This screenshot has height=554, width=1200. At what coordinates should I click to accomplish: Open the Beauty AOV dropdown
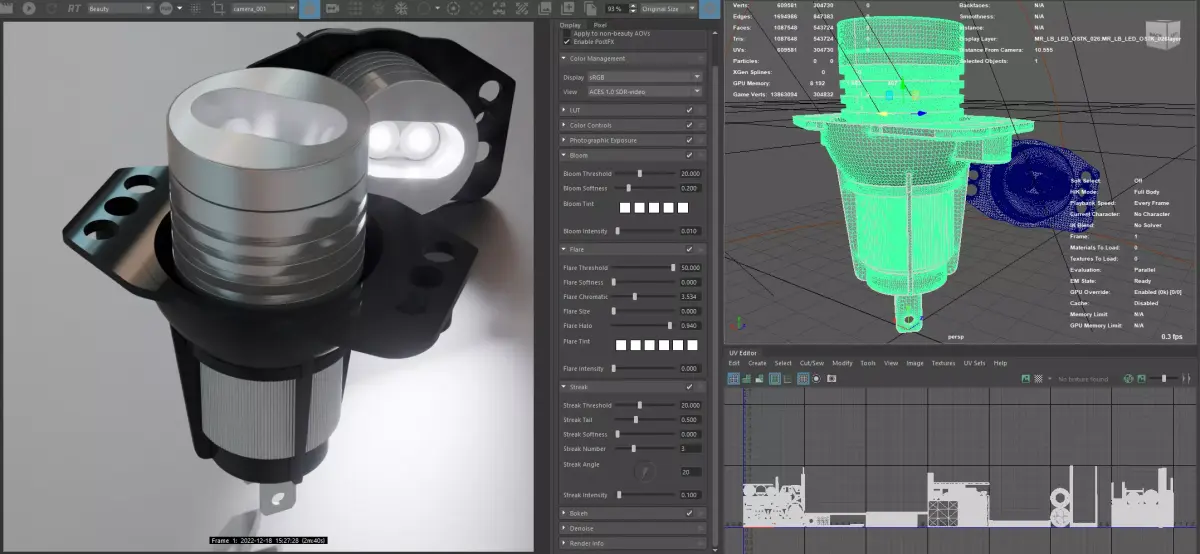coord(119,8)
